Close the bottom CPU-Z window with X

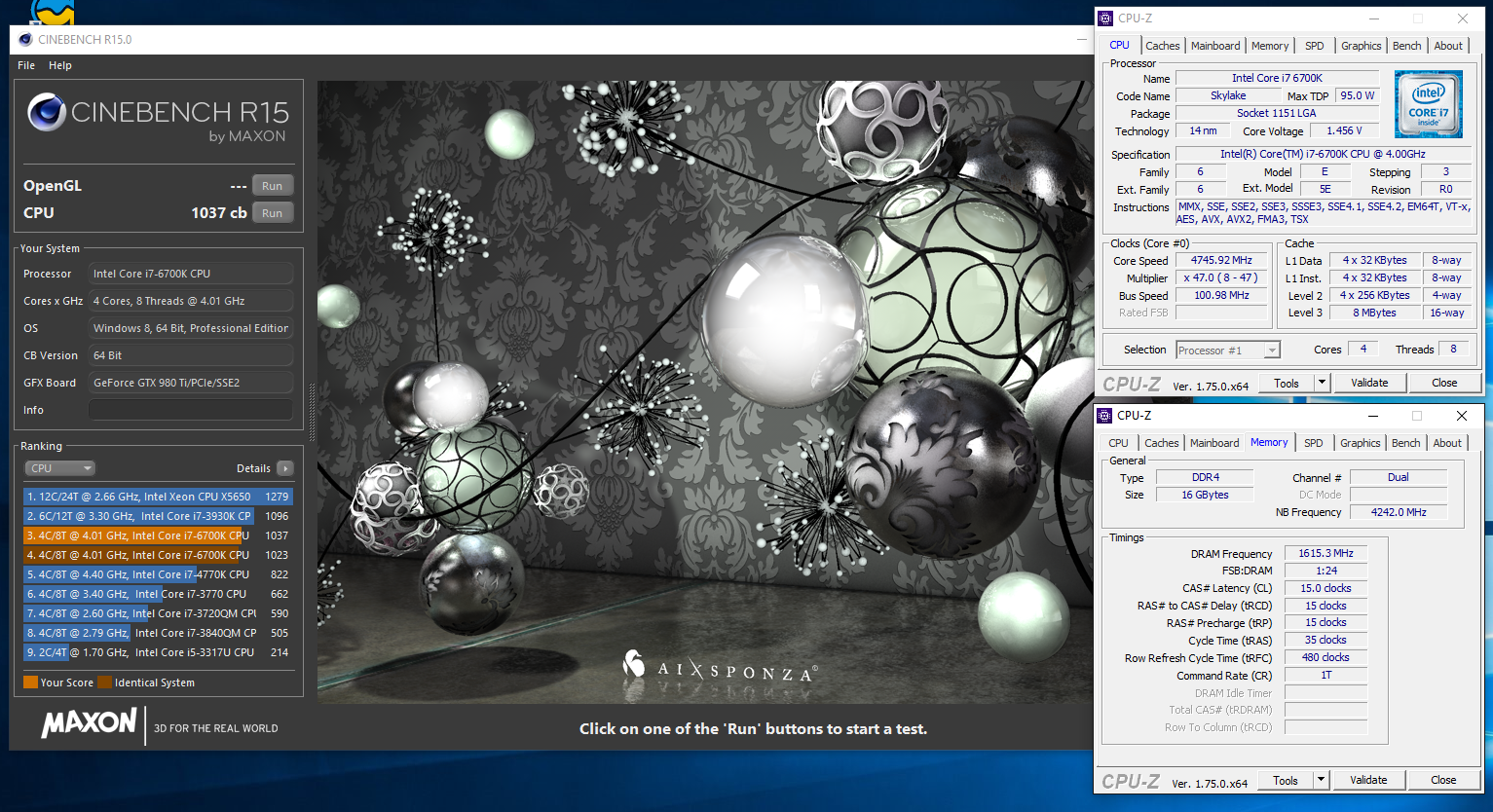click(1461, 416)
